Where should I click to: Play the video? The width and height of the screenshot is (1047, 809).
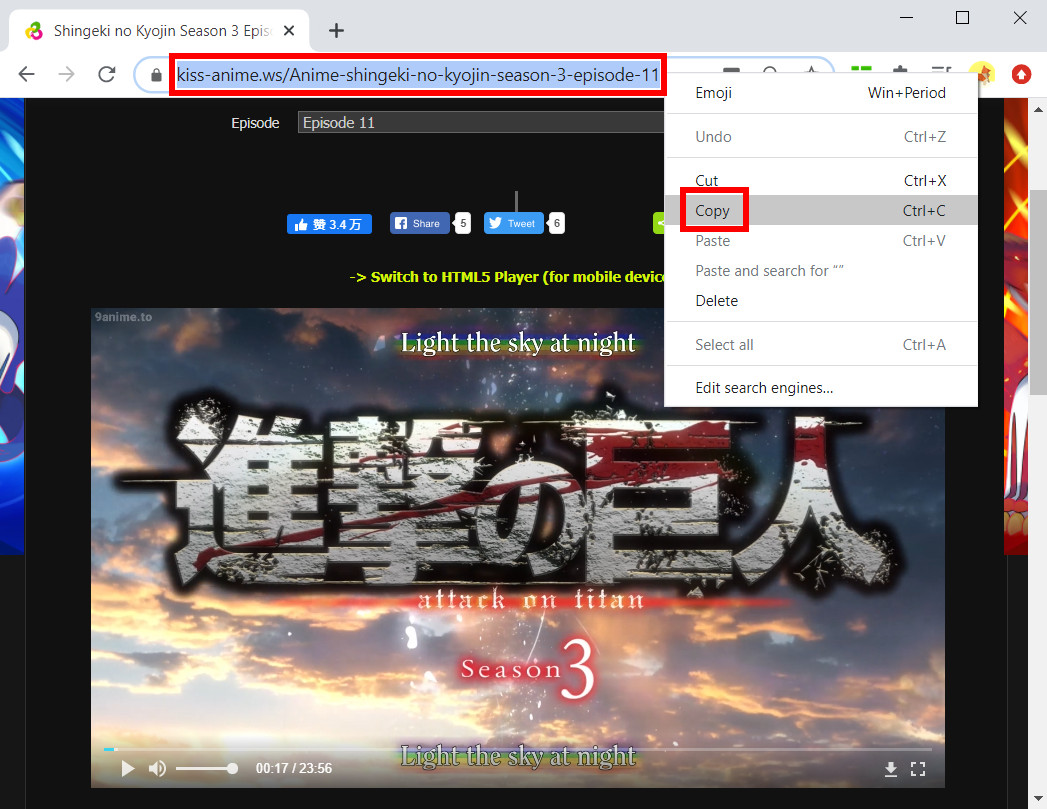pos(128,769)
